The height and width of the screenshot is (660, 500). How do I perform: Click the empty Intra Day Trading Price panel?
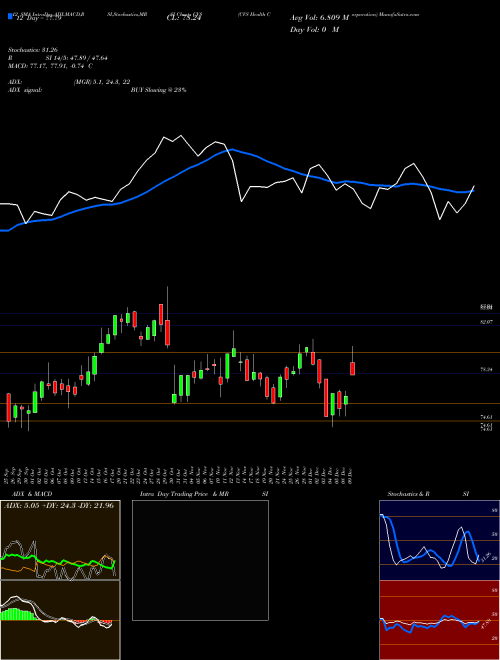tap(200, 560)
